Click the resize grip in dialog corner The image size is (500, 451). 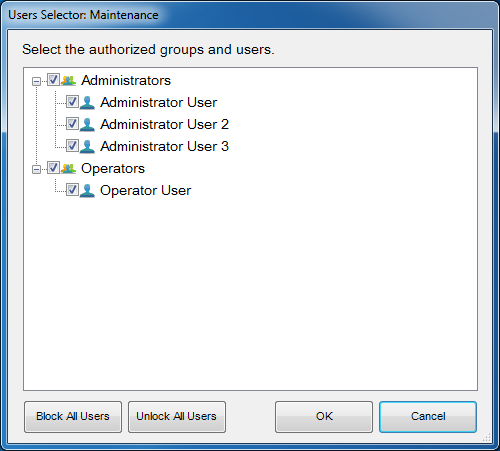pyautogui.click(x=487, y=437)
